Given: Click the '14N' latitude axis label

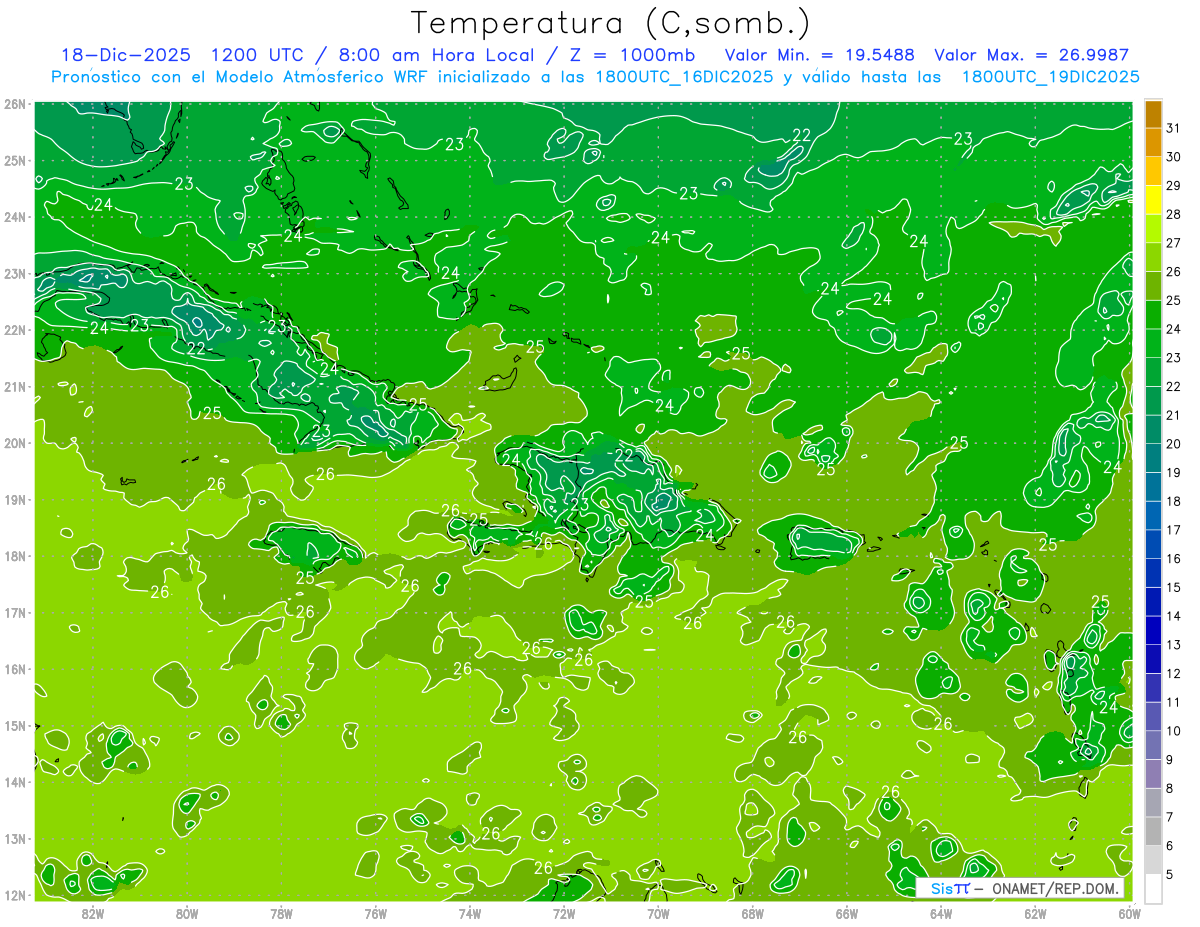Looking at the screenshot, I should coord(16,782).
